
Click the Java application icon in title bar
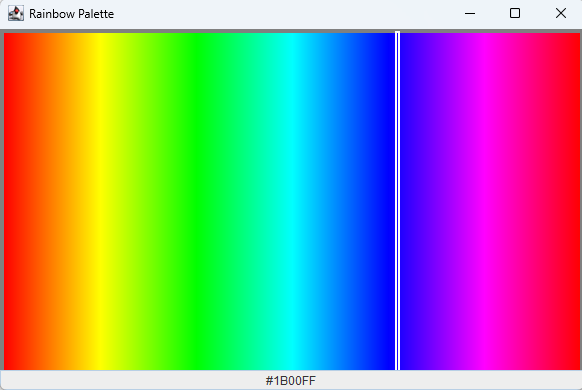(x=16, y=13)
